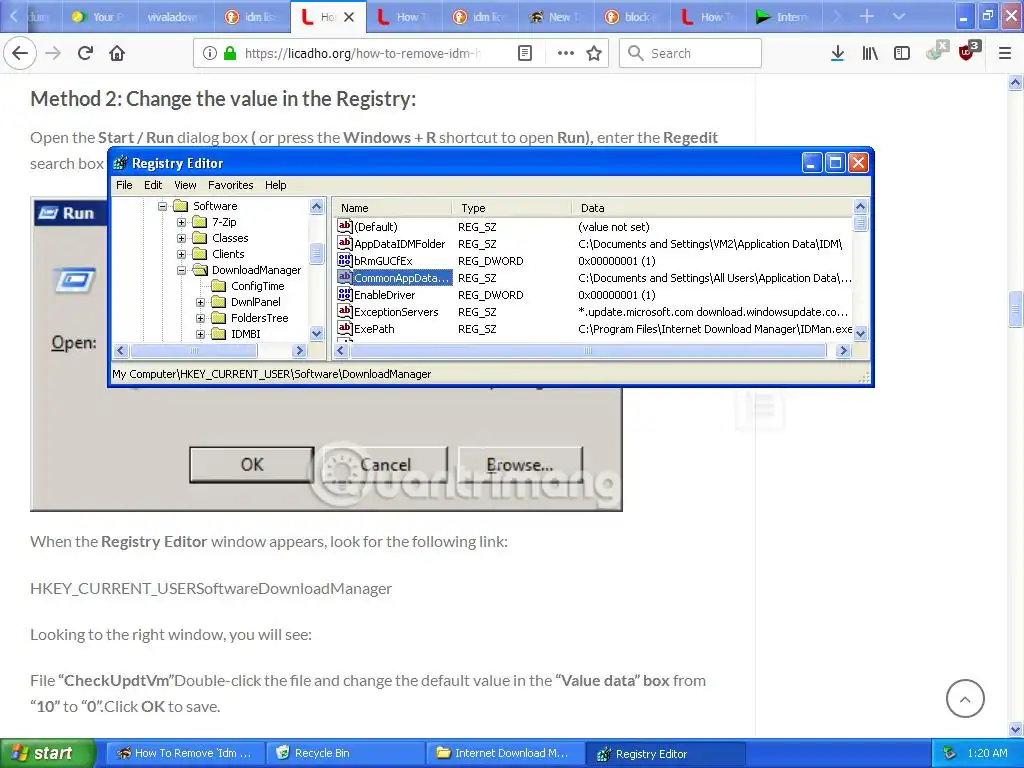
Task: Collapse the Software key in the tree
Action: click(163, 206)
